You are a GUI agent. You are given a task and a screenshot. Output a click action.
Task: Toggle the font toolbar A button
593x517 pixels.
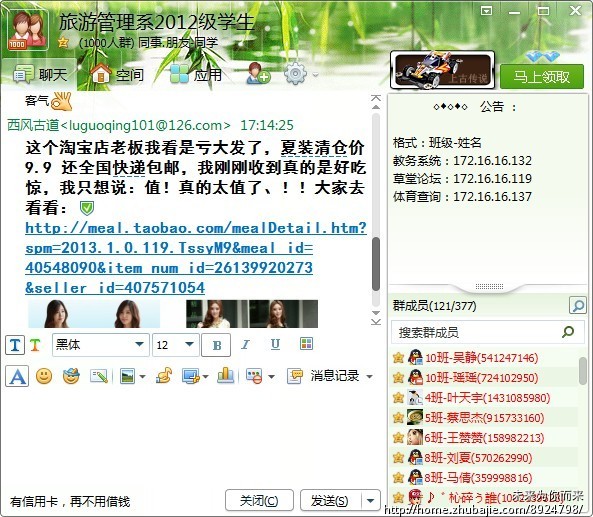point(17,376)
